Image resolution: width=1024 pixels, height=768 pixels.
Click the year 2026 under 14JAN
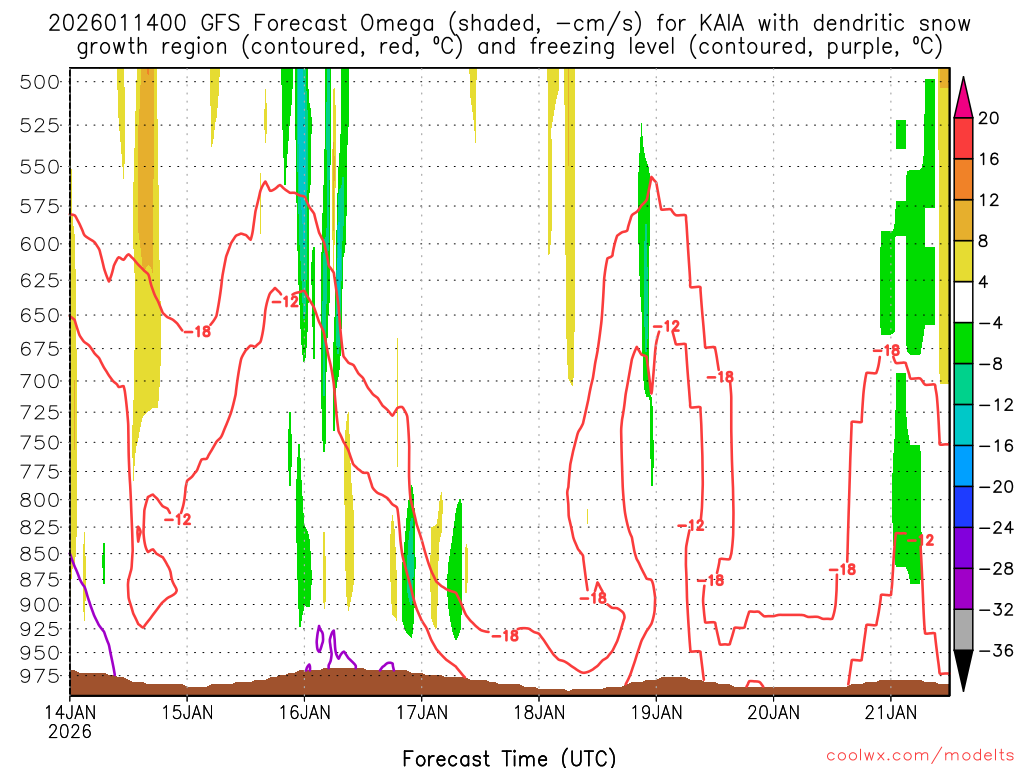click(x=70, y=731)
